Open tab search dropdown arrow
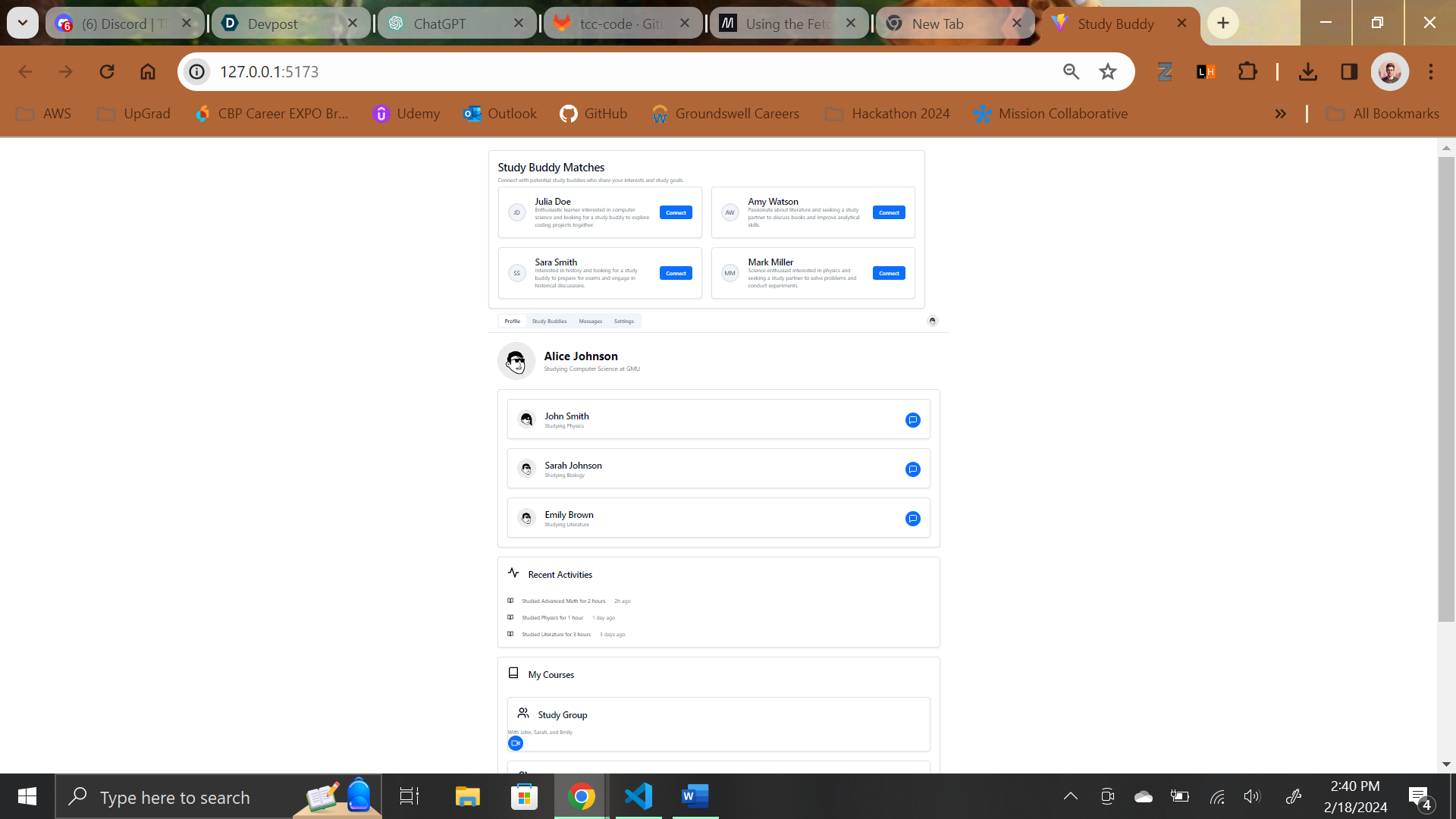The image size is (1456, 819). pyautogui.click(x=23, y=23)
